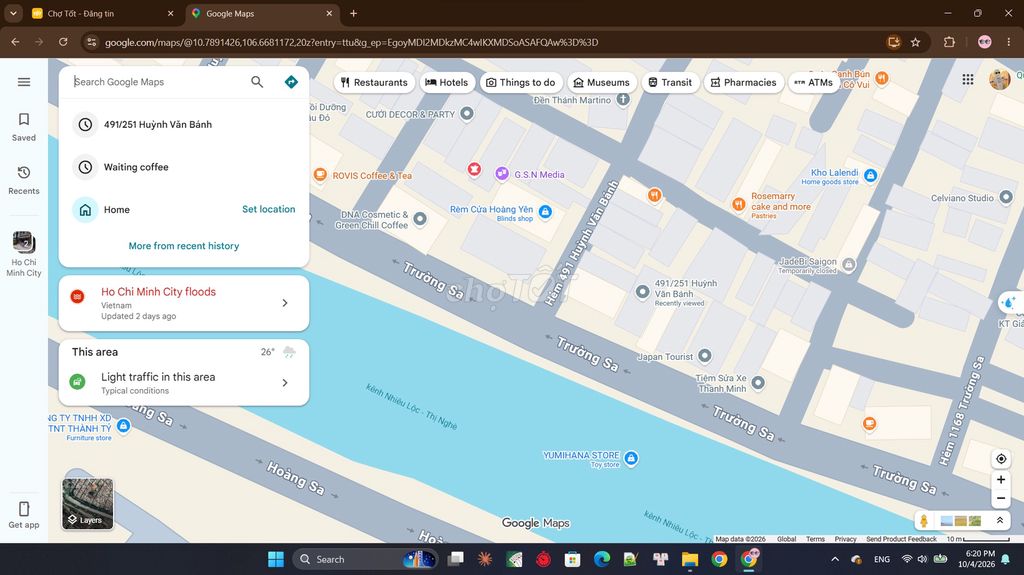Select recent search 491/251 Huỳnh Văn Bánh
Image resolution: width=1024 pixels, height=575 pixels.
[x=184, y=124]
